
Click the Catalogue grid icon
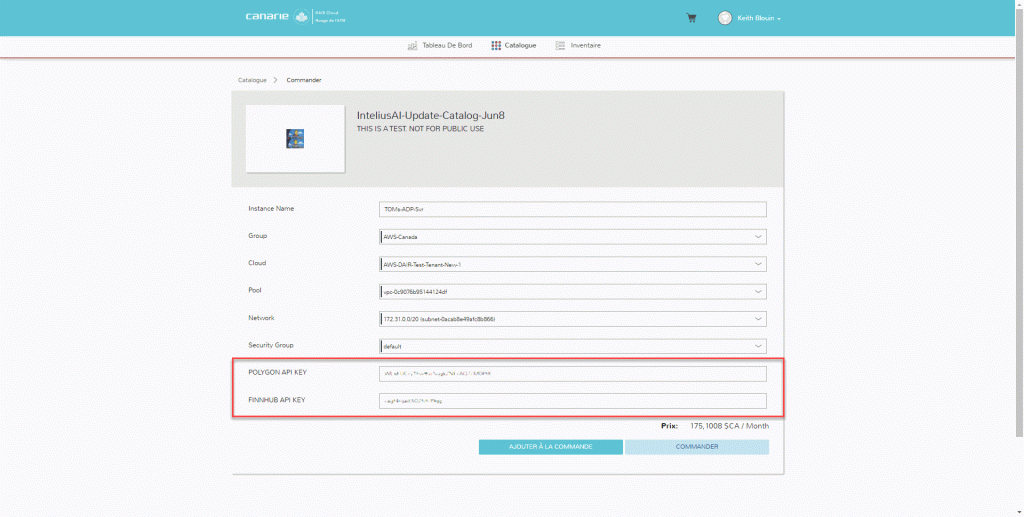(x=496, y=46)
